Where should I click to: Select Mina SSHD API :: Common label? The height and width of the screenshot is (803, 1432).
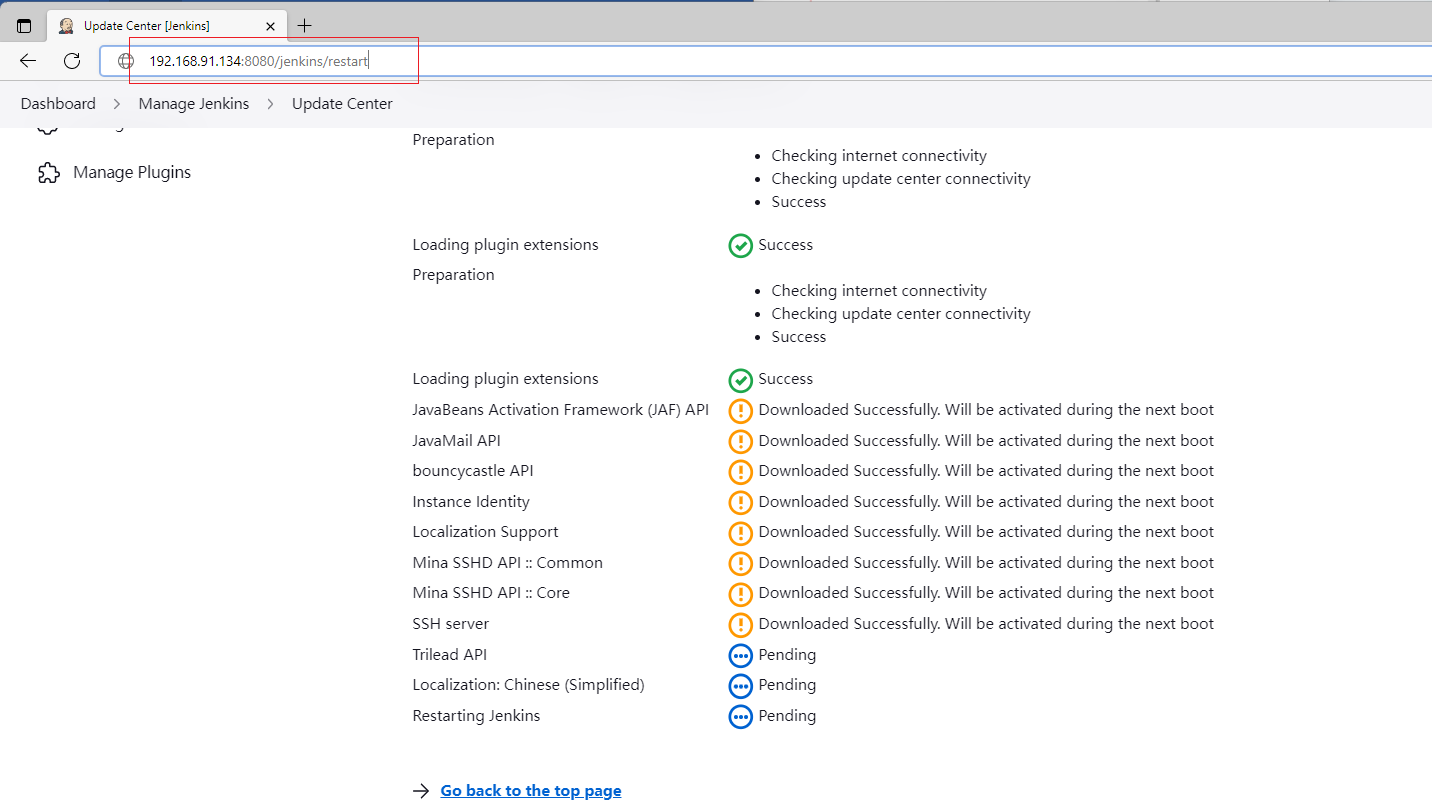[x=507, y=563]
